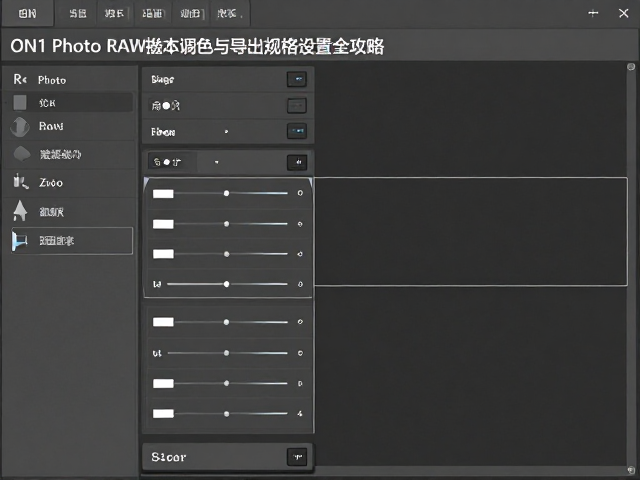Click the dark button right of the dropdown row
Viewport: 640px width, 480px height.
coord(297,162)
